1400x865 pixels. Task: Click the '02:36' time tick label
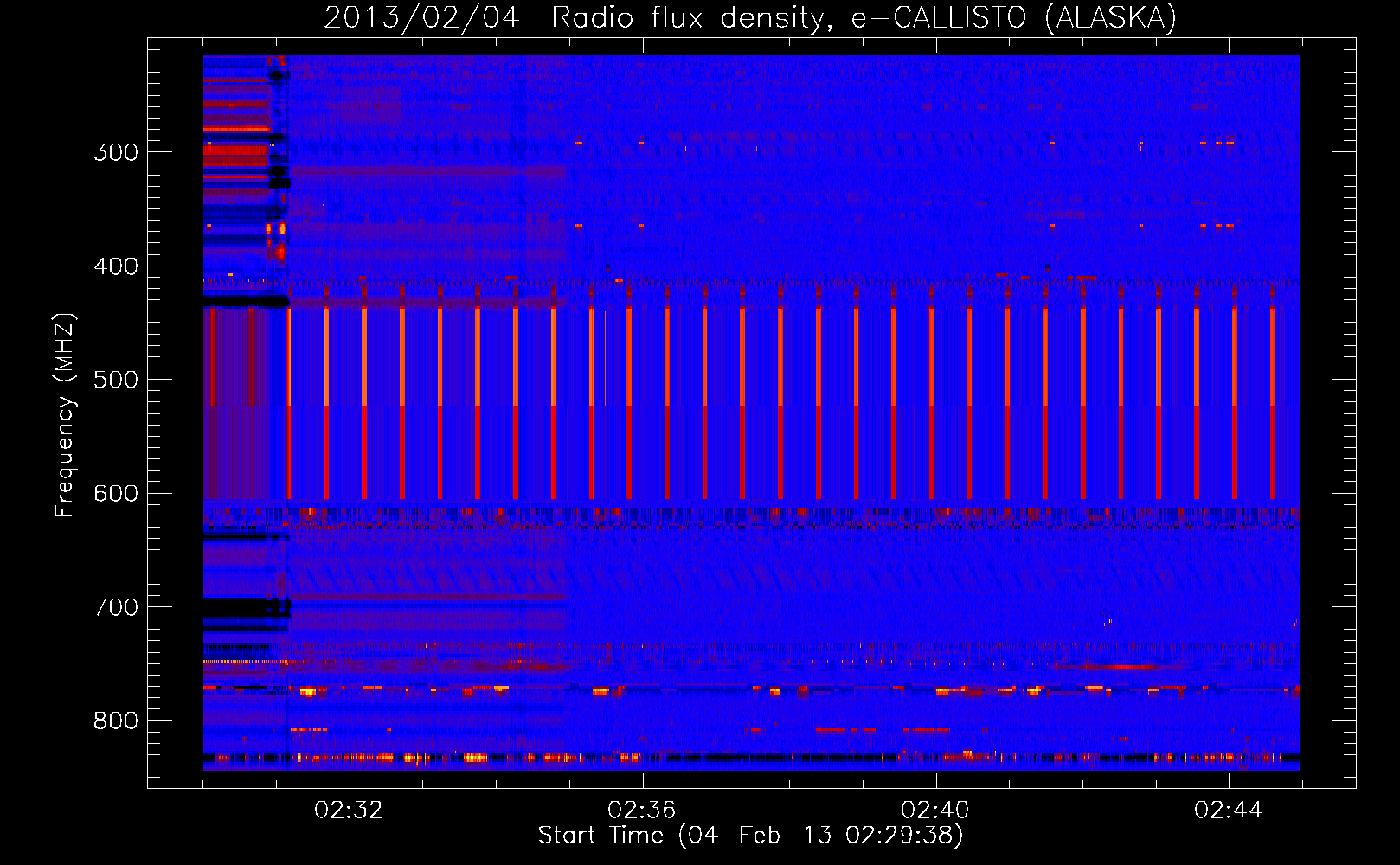[x=642, y=810]
